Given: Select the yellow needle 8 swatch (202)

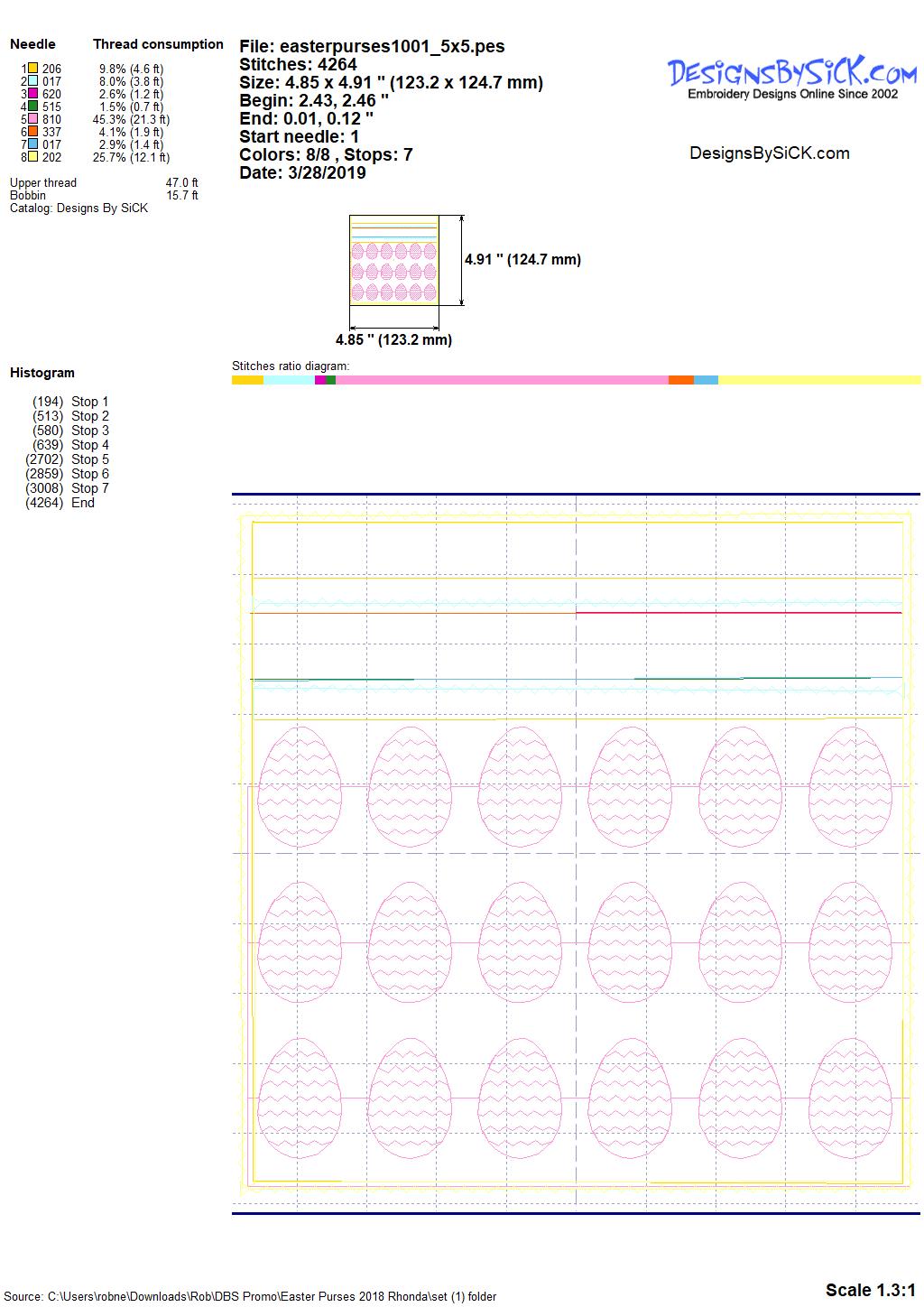Looking at the screenshot, I should pos(32,157).
